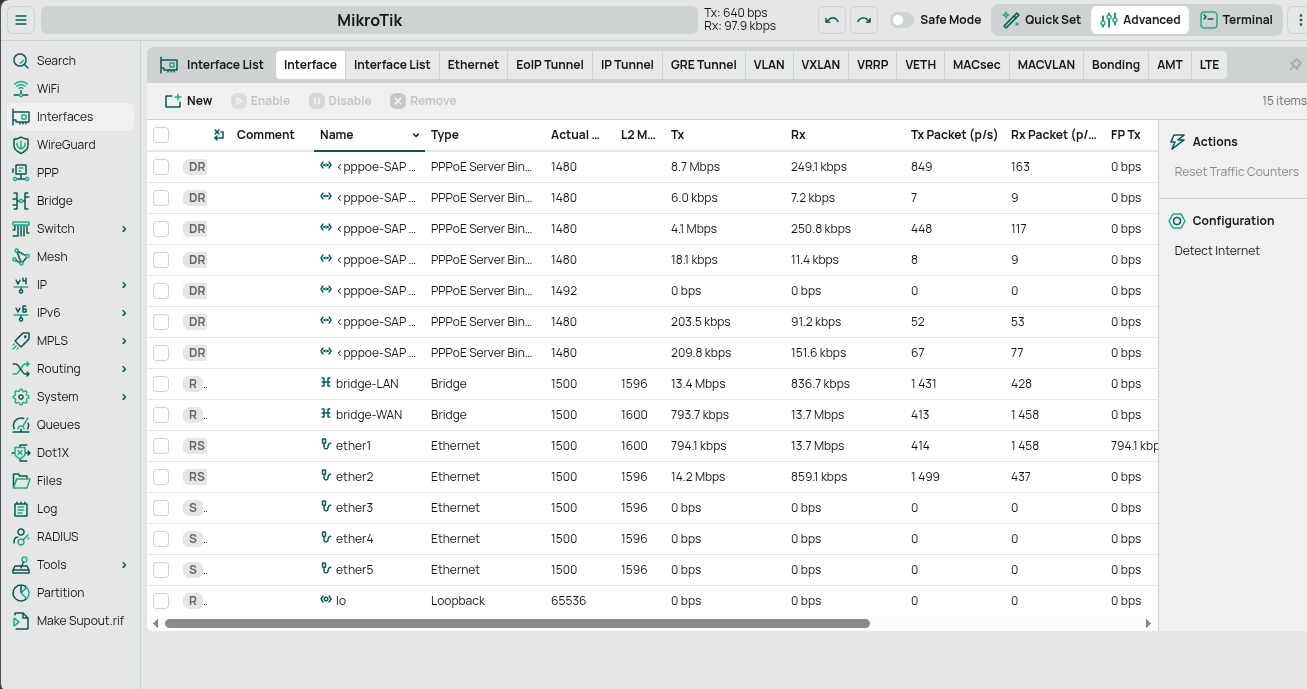Viewport: 1307px width, 689px height.
Task: Open the hamburger menu icon
Action: [21, 20]
